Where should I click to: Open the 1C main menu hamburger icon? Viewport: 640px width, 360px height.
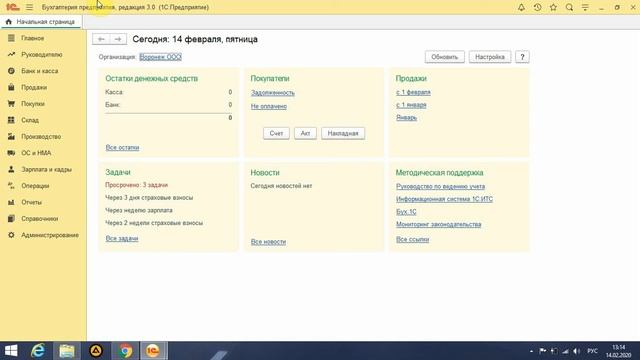click(x=29, y=7)
